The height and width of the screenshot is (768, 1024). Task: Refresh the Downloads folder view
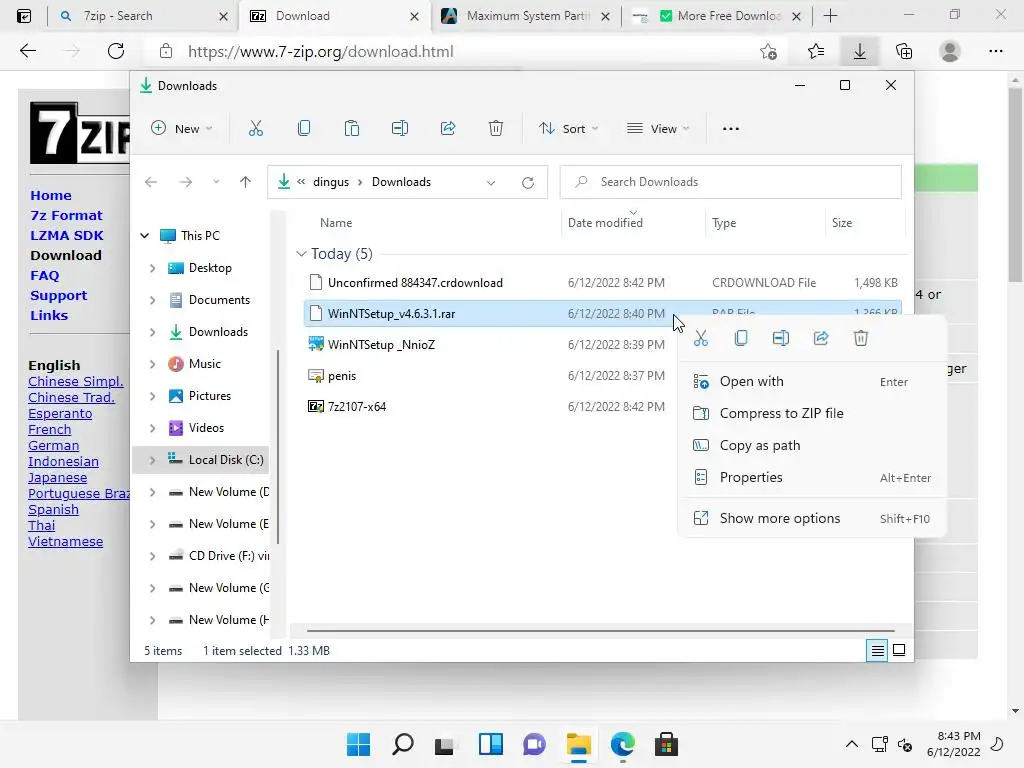click(528, 183)
